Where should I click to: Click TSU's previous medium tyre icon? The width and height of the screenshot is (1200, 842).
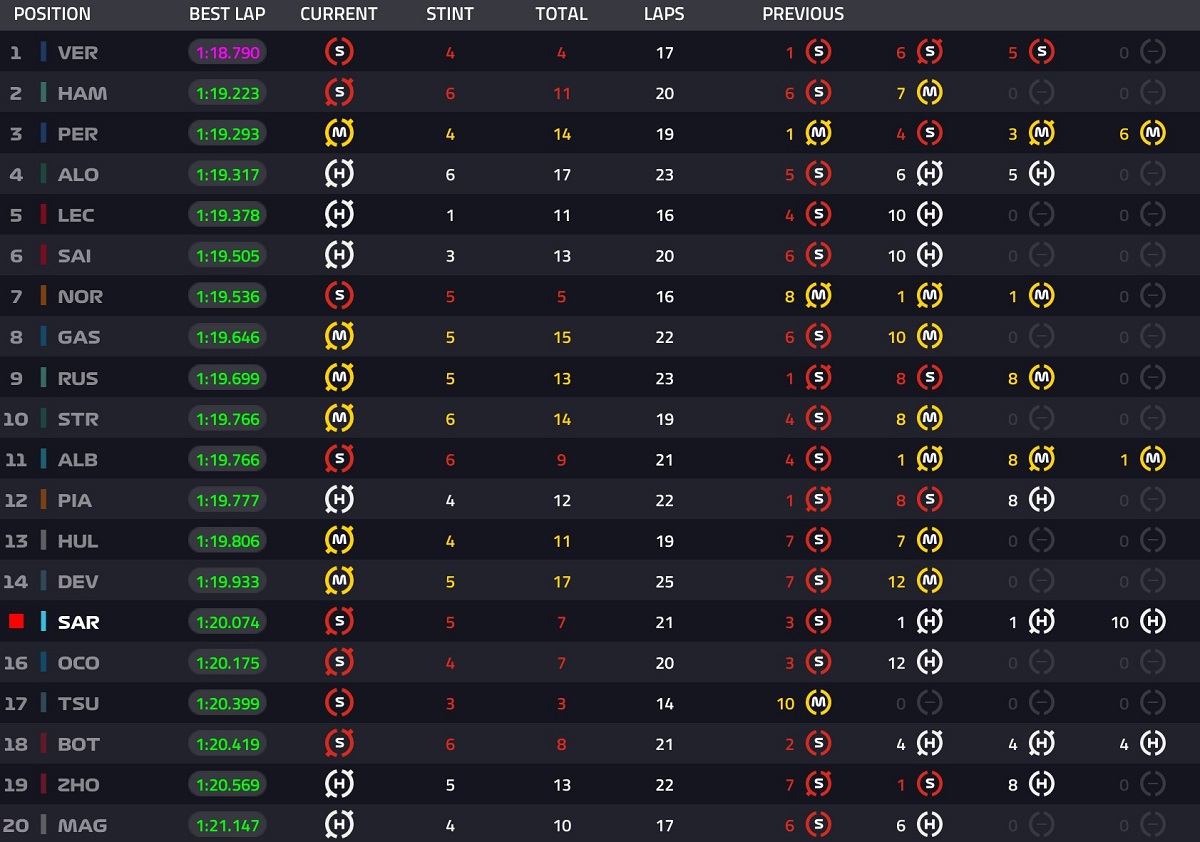[819, 703]
